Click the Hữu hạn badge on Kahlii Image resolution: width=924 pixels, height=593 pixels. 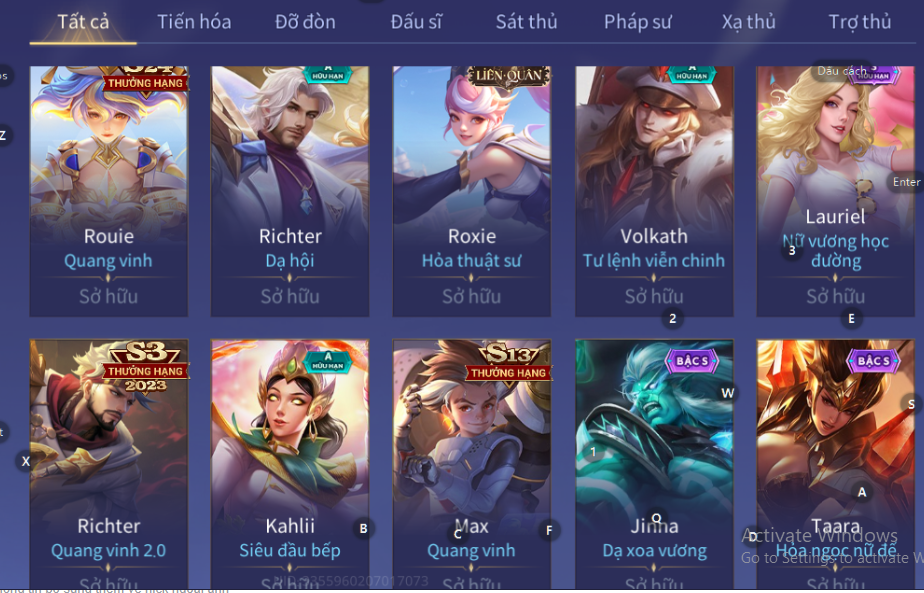tap(328, 360)
